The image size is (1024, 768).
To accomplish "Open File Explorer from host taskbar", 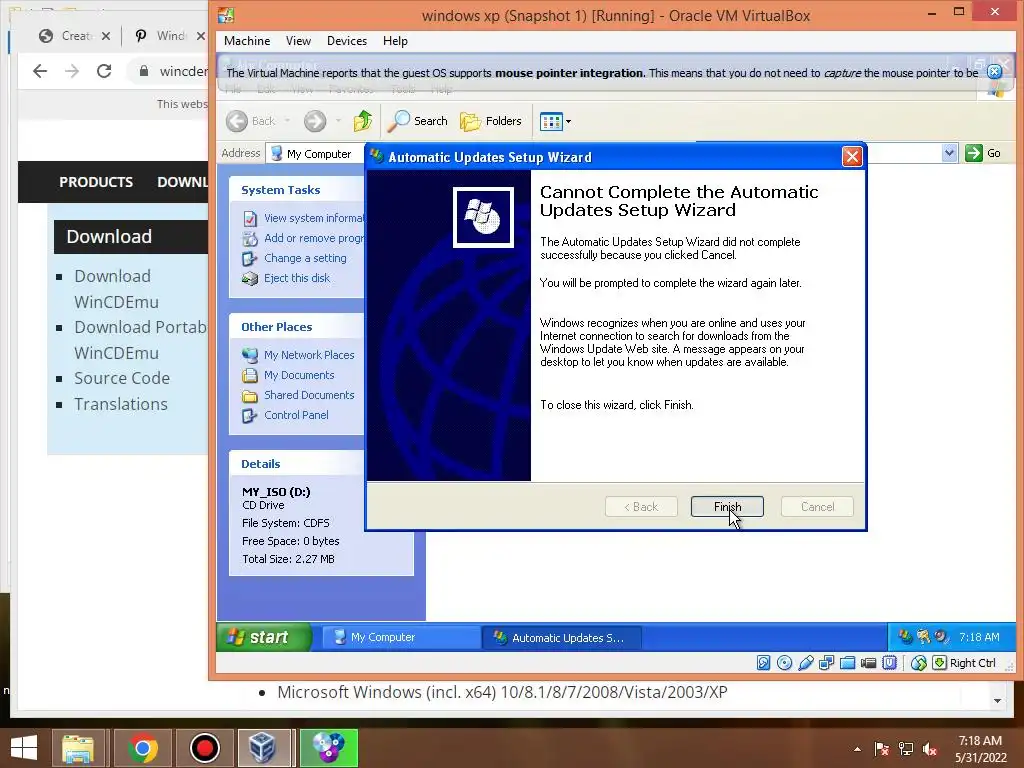I will coord(78,748).
